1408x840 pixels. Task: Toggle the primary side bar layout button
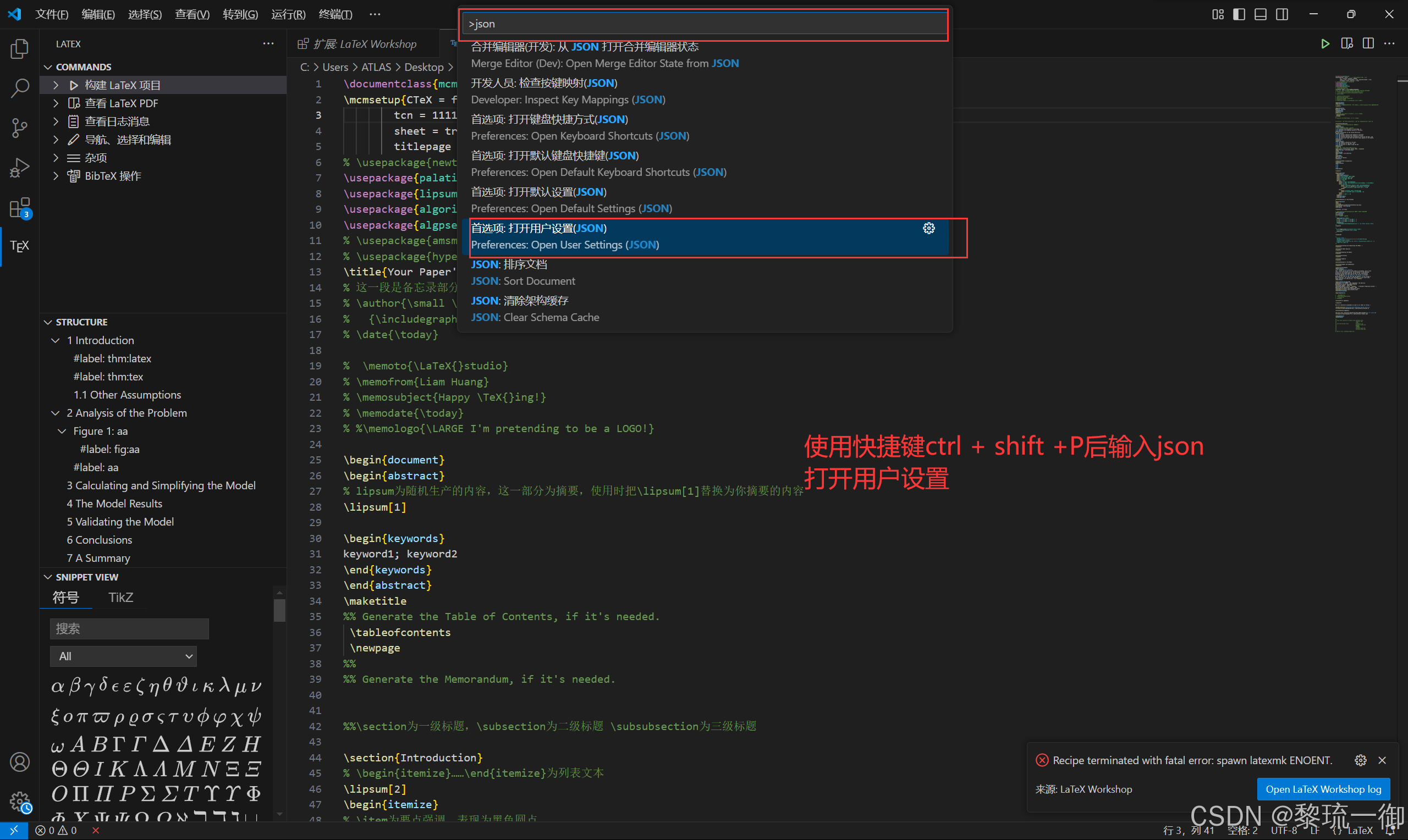pyautogui.click(x=1239, y=14)
